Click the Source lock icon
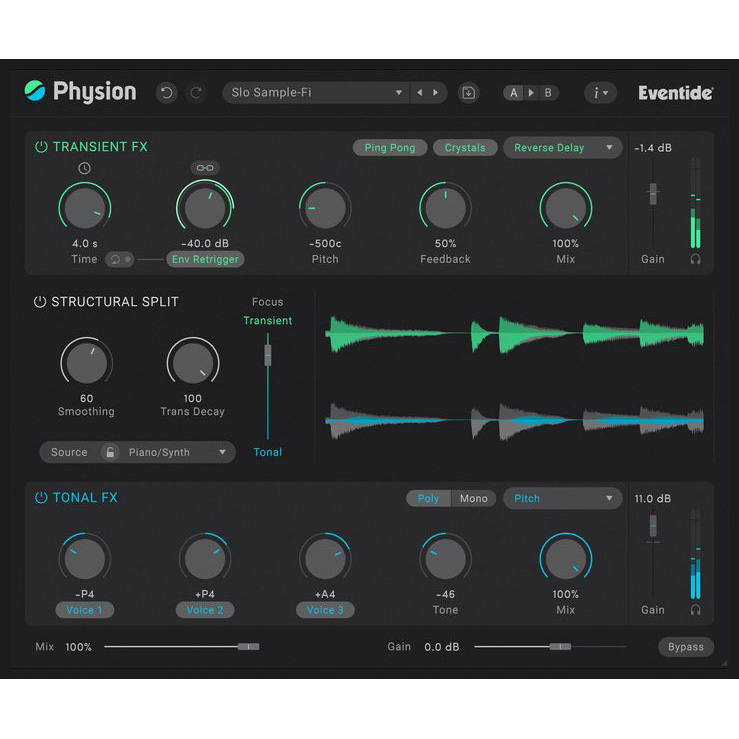The width and height of the screenshot is (739, 739). pyautogui.click(x=110, y=452)
